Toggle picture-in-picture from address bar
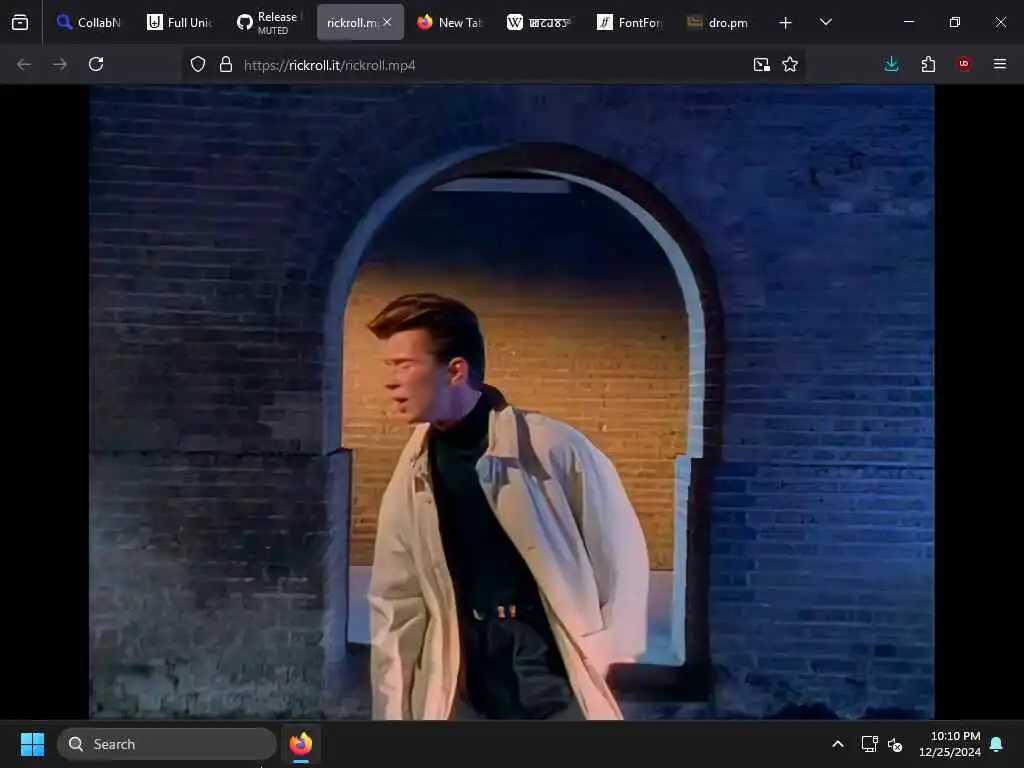The image size is (1024, 768). (761, 65)
